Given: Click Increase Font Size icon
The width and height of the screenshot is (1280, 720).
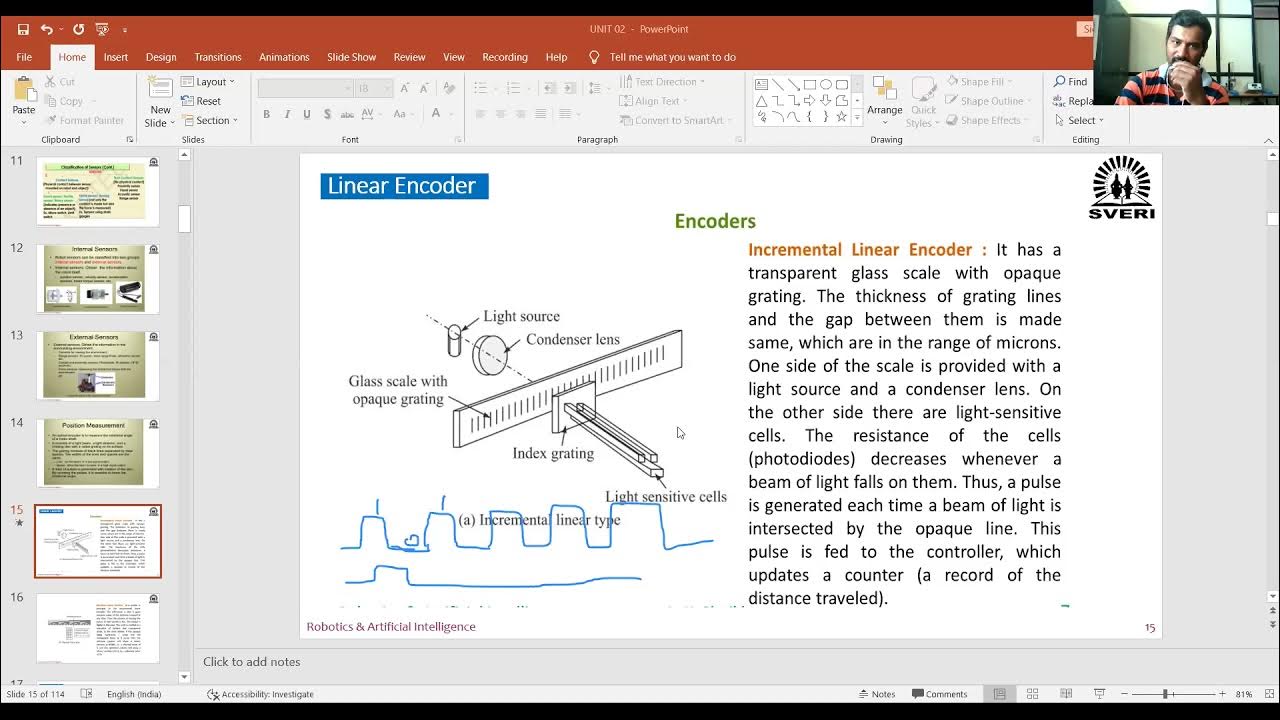Looking at the screenshot, I should pos(404,88).
